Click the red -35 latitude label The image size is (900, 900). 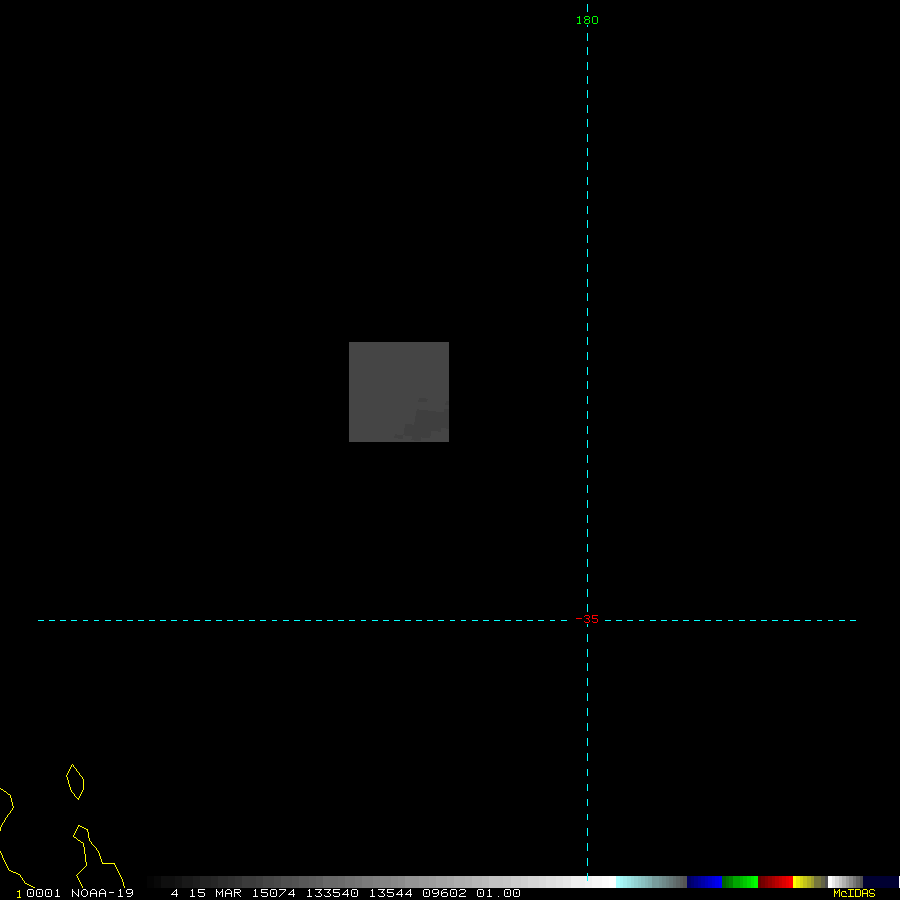coord(587,619)
